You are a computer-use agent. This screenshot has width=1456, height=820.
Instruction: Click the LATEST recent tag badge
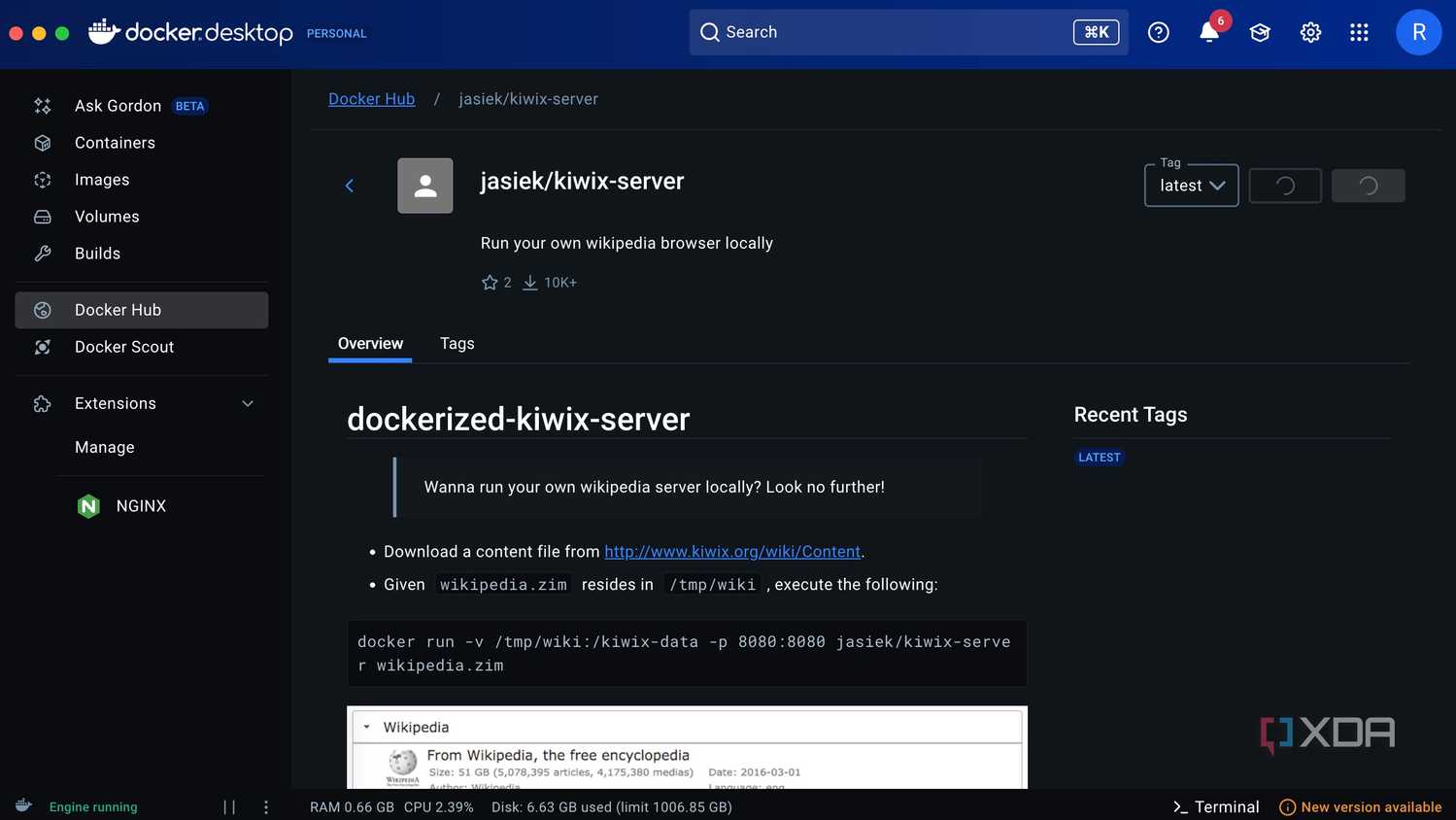pos(1100,458)
